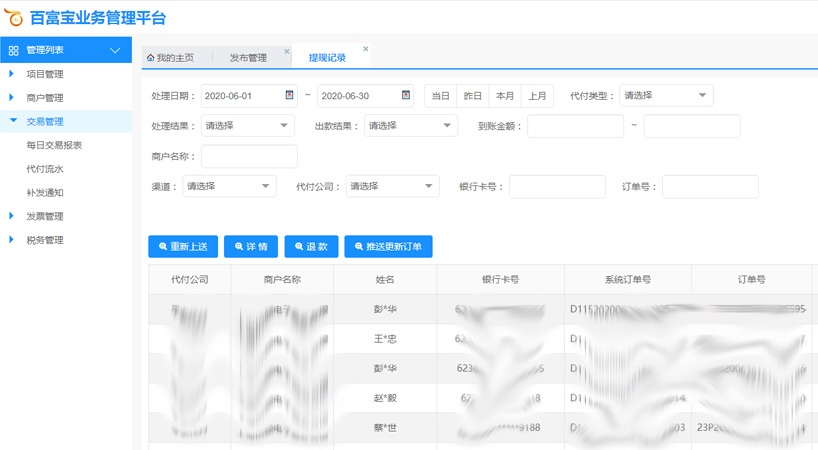The height and width of the screenshot is (450, 818).
Task: Close the 发布管理 tab
Action: tap(287, 51)
